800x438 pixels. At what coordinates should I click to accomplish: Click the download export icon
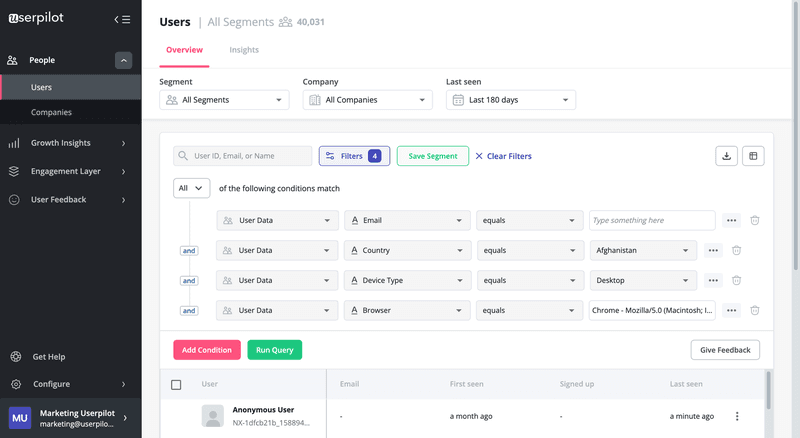[x=727, y=156]
